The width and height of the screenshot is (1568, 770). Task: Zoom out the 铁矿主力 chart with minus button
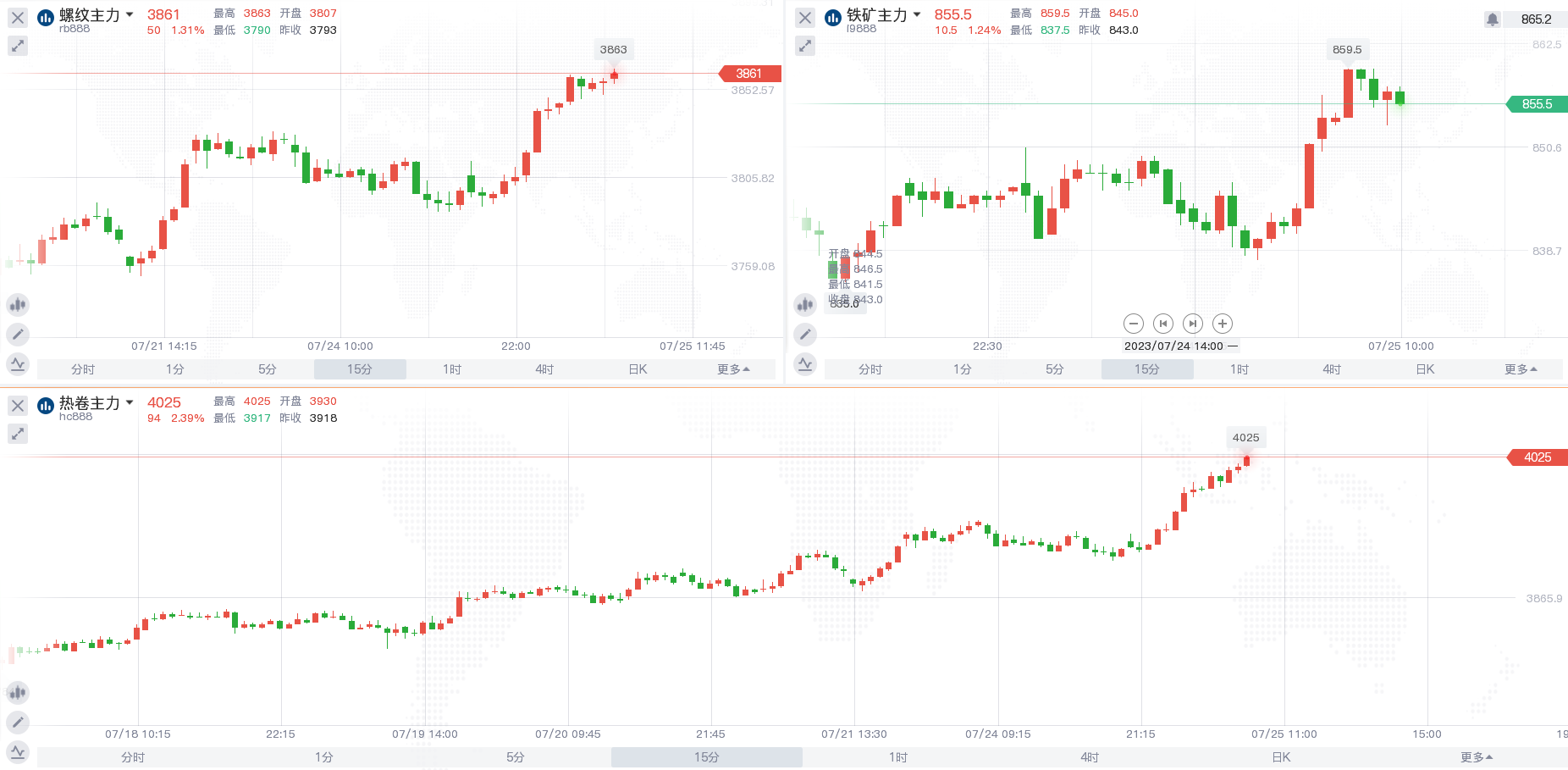point(1134,324)
